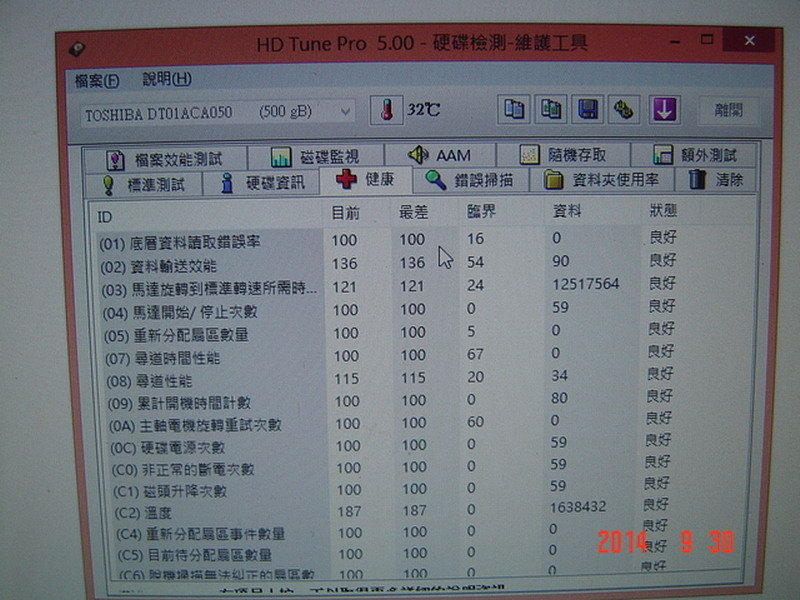Click the save screenshot floppy disk icon
Viewport: 800px width, 600px height.
588,109
